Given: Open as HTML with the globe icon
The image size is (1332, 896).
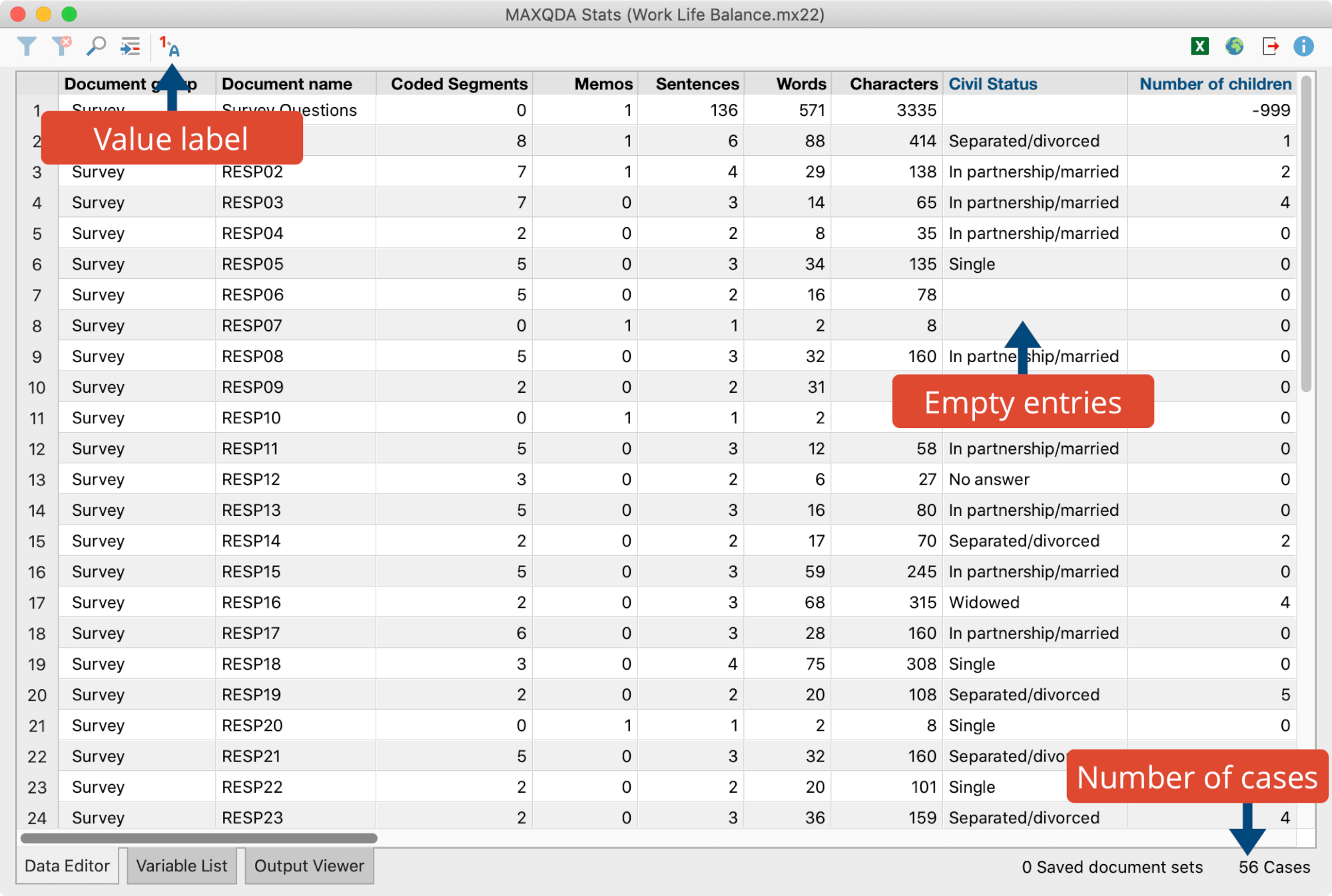Looking at the screenshot, I should [x=1234, y=46].
